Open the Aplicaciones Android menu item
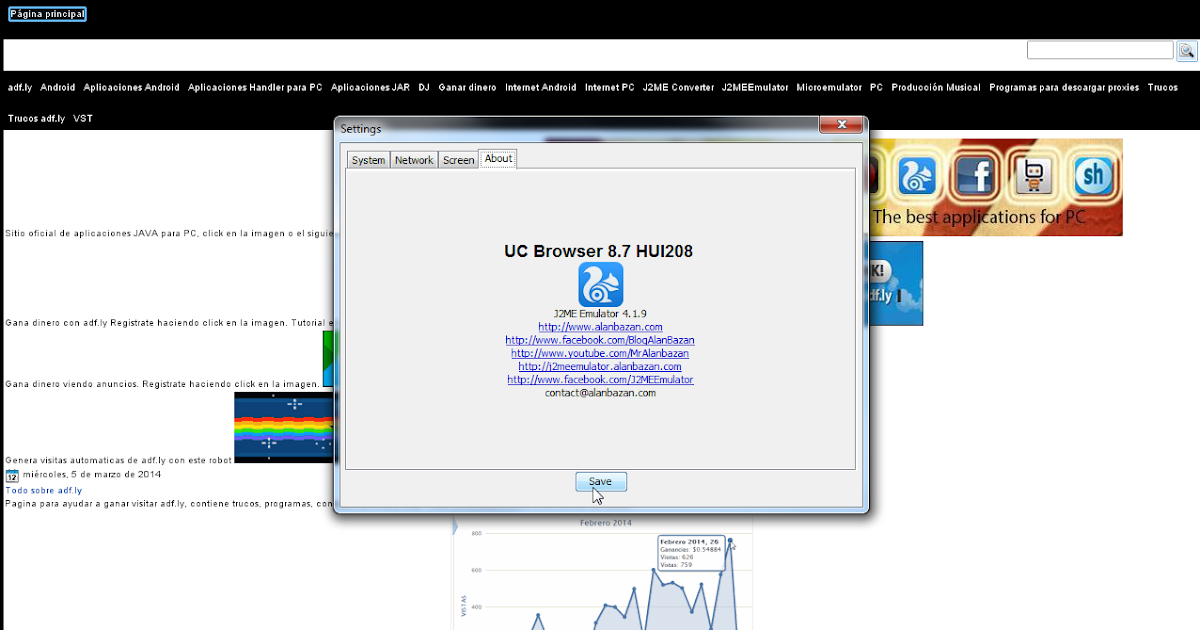 pos(132,88)
